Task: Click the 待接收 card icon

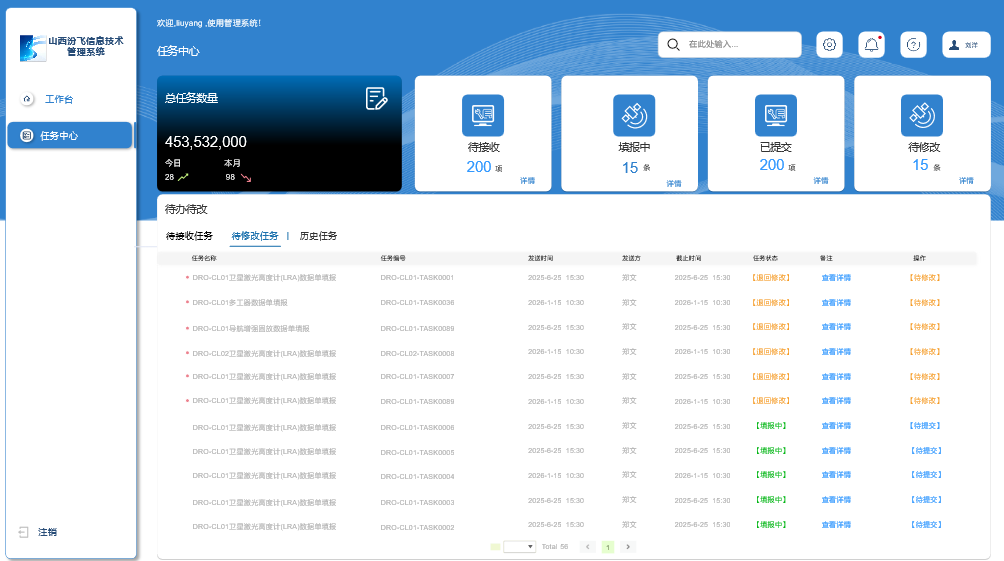Action: coord(483,115)
